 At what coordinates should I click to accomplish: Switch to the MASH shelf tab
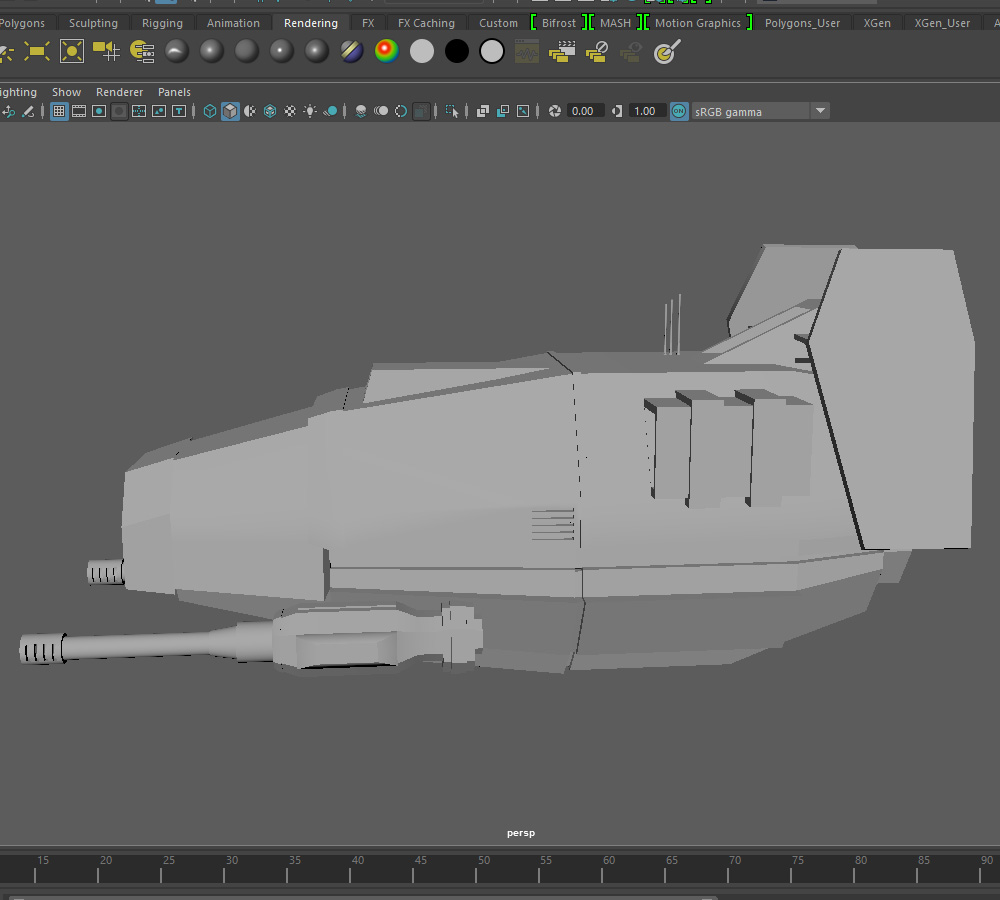615,23
